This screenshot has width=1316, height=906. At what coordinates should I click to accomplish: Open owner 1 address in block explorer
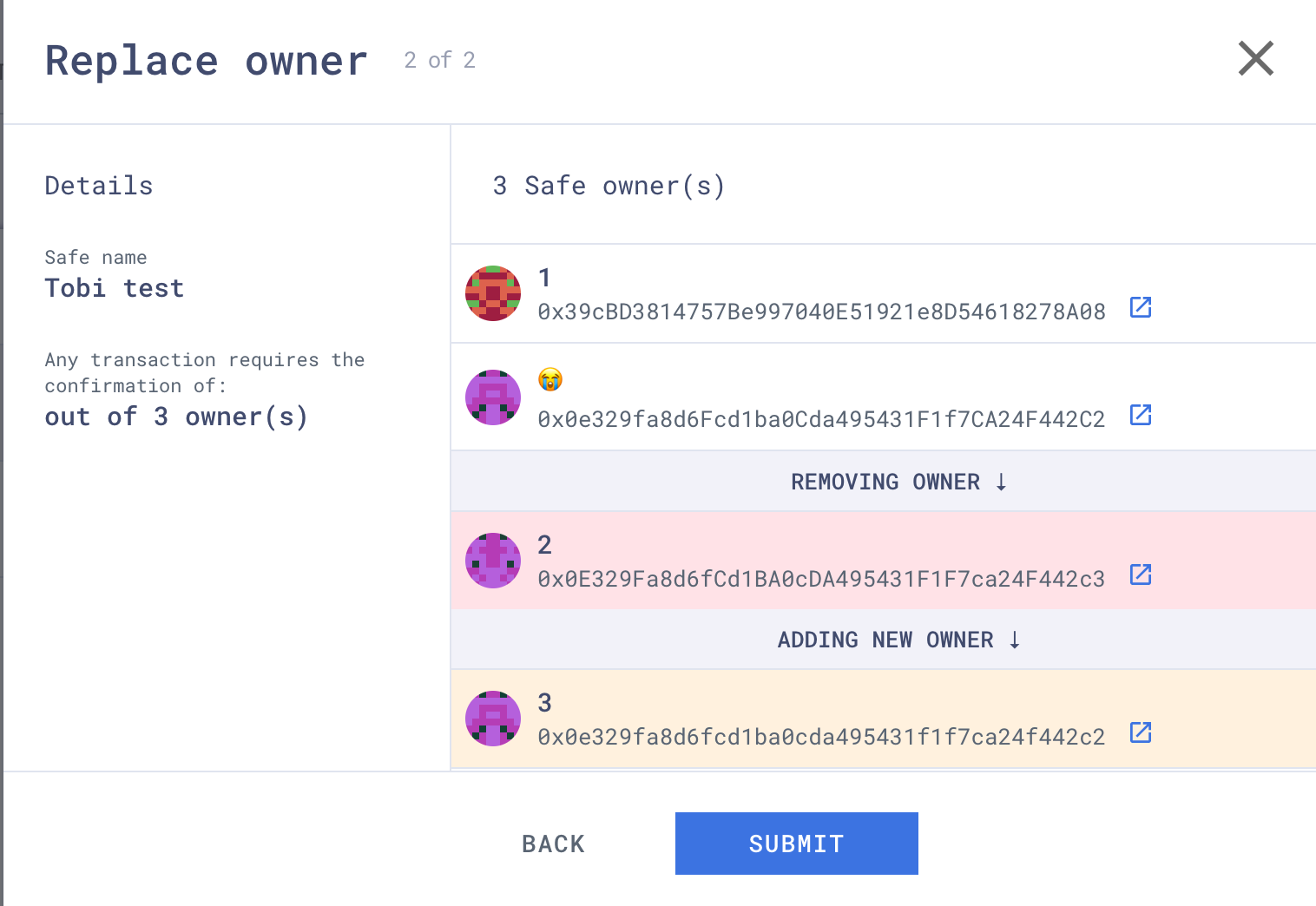pyautogui.click(x=1141, y=307)
